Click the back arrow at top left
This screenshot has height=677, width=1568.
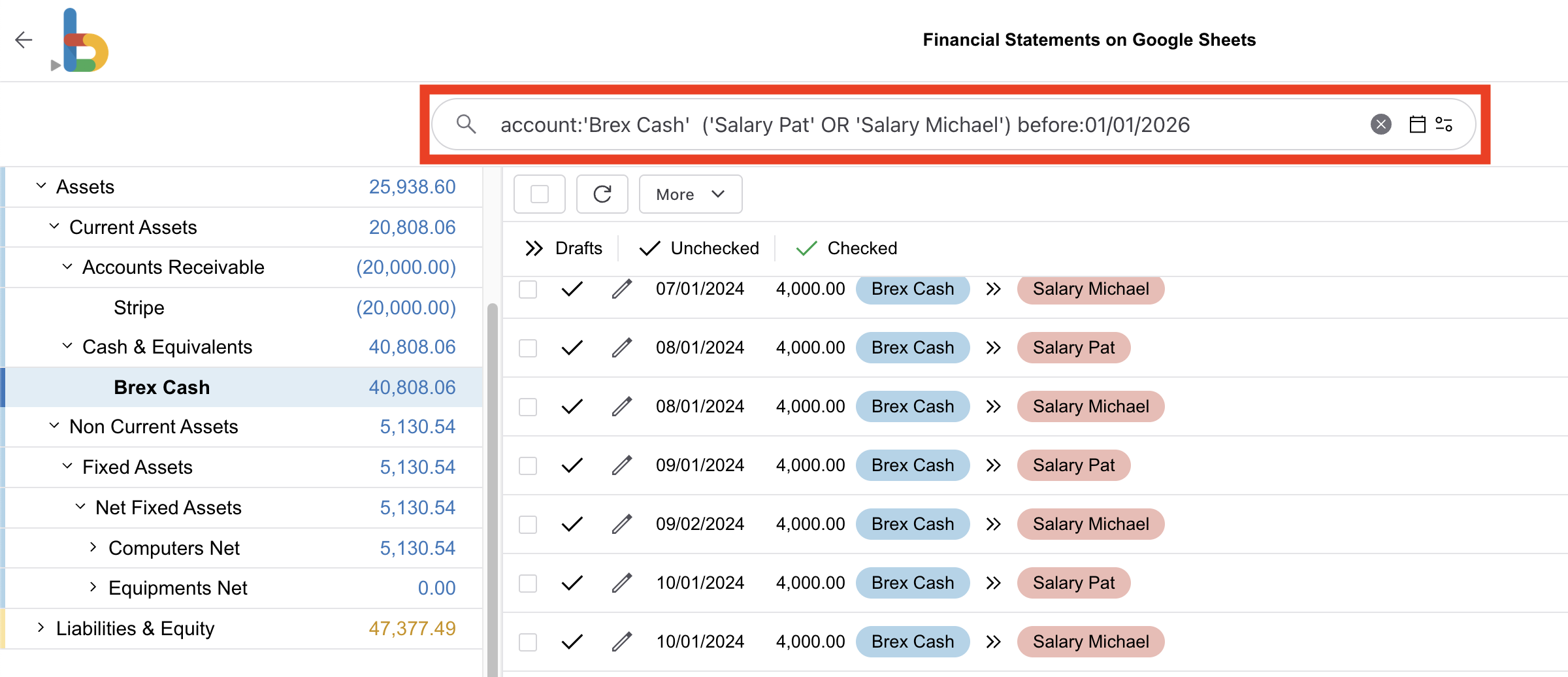24,40
